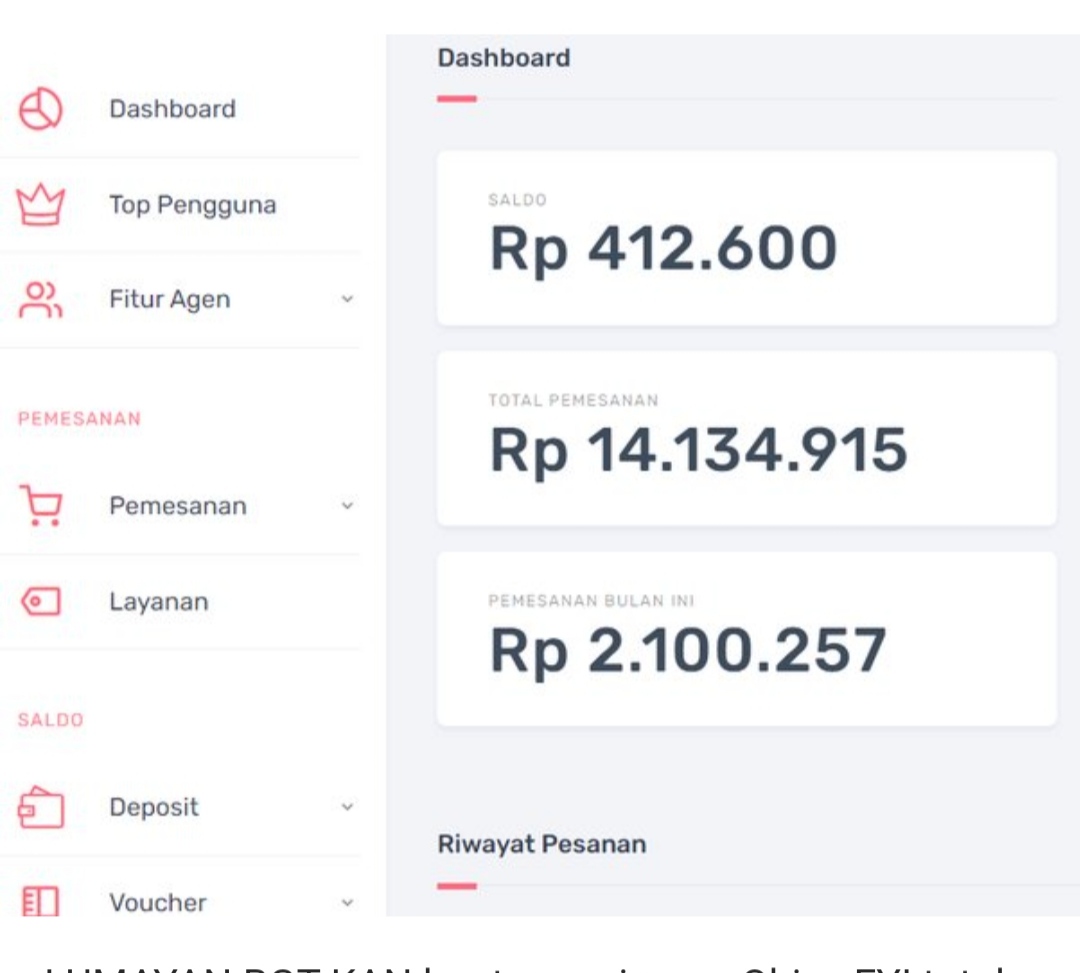Image resolution: width=1080 pixels, height=973 pixels.
Task: Click the Dashboard pie chart icon
Action: (x=41, y=109)
